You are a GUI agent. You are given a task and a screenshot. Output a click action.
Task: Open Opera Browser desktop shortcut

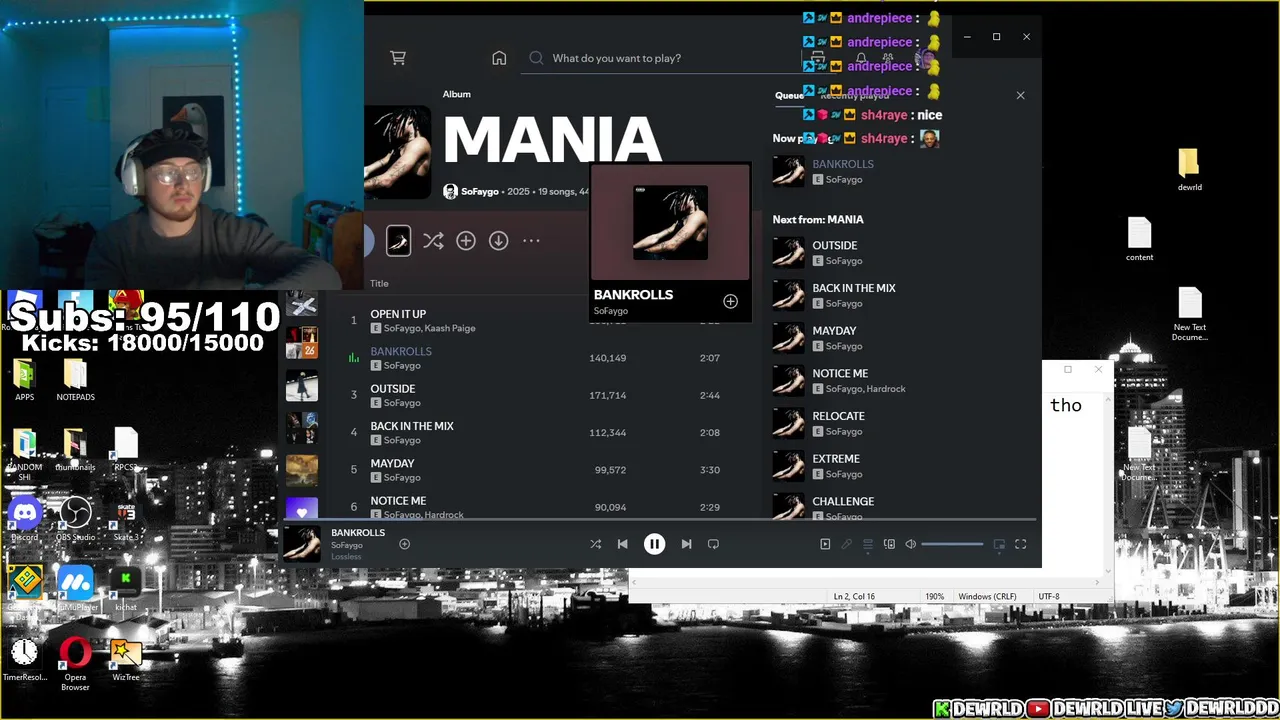pyautogui.click(x=75, y=664)
